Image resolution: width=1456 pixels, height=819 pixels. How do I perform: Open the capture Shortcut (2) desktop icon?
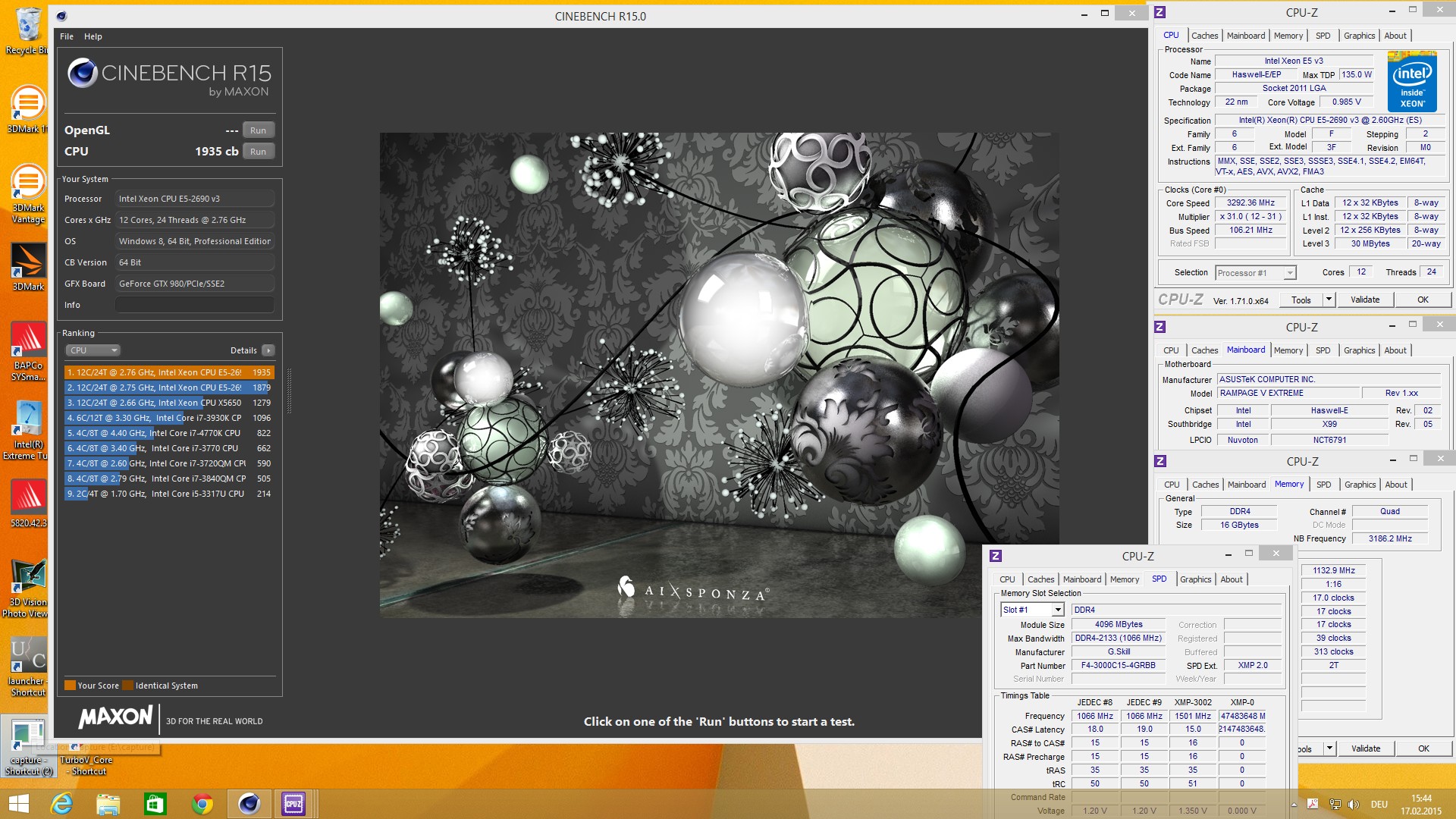tap(27, 747)
